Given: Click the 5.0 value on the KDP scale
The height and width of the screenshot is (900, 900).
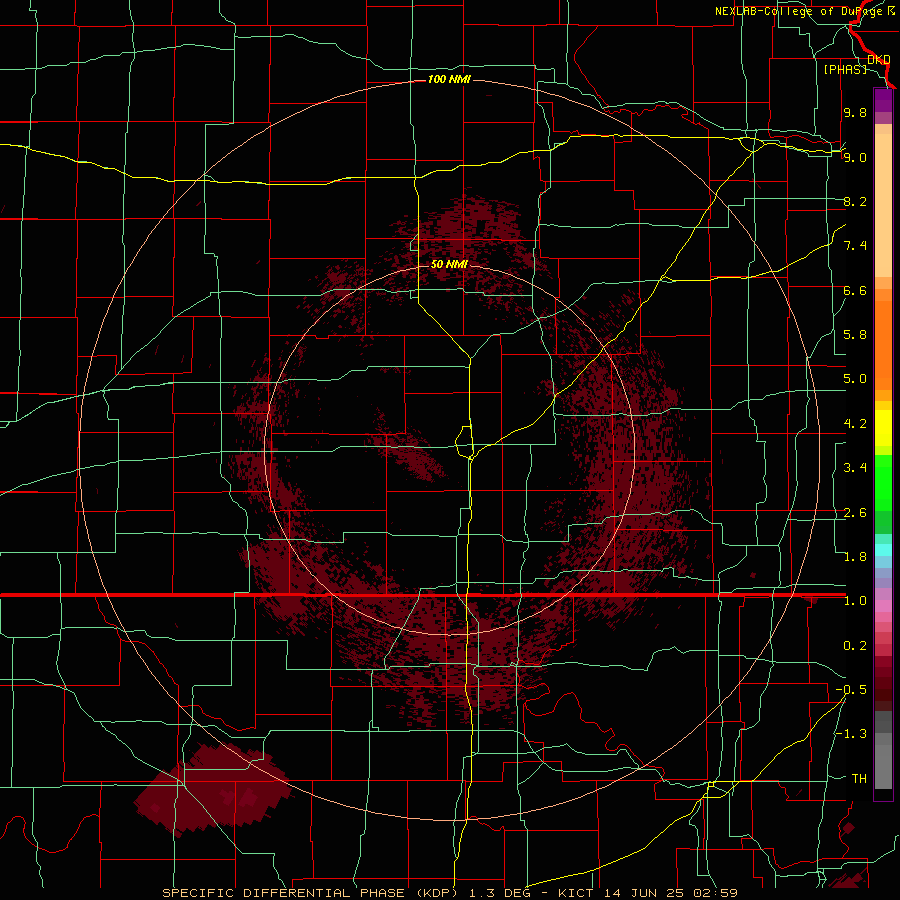Looking at the screenshot, I should [855, 379].
